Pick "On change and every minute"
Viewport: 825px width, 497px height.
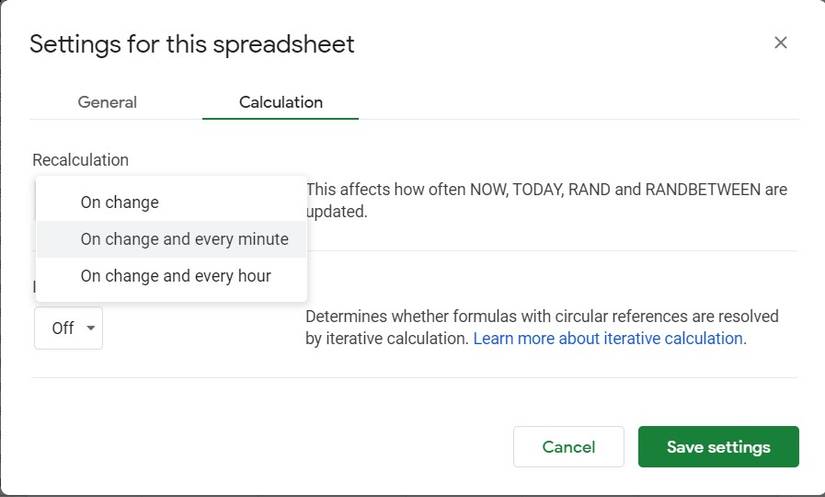(x=184, y=239)
